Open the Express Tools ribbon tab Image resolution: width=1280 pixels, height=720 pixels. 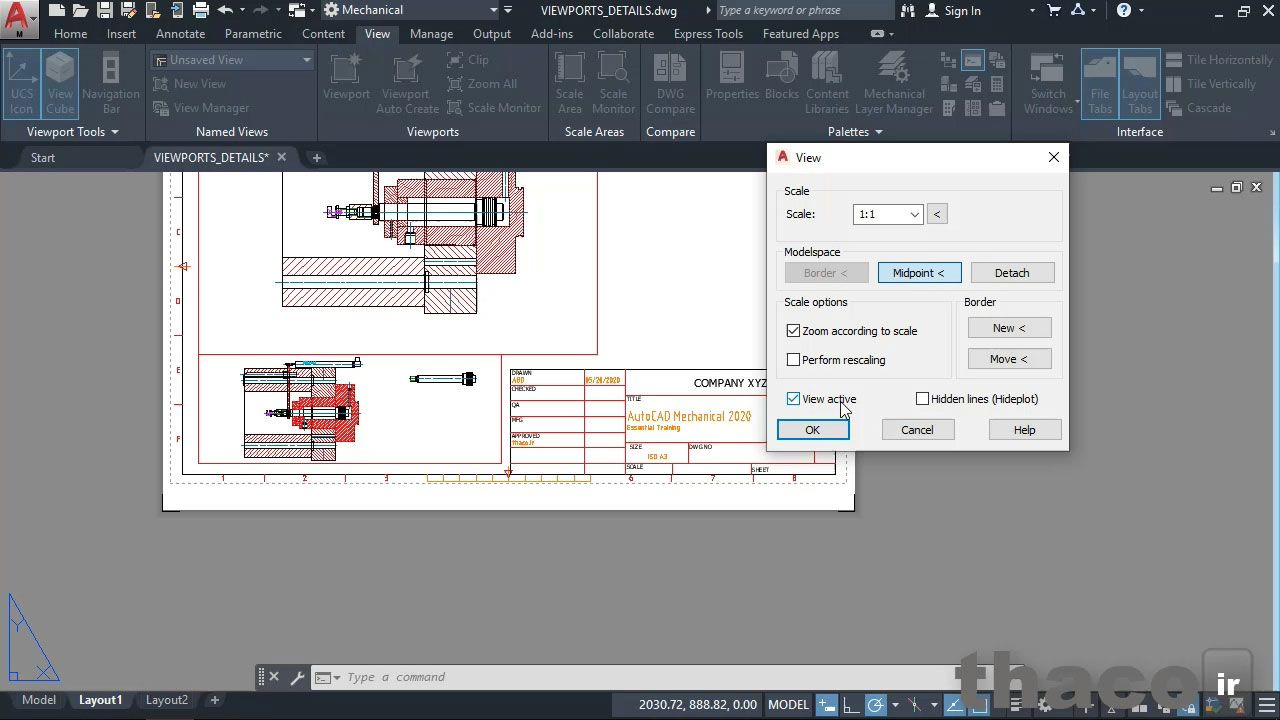pyautogui.click(x=708, y=34)
